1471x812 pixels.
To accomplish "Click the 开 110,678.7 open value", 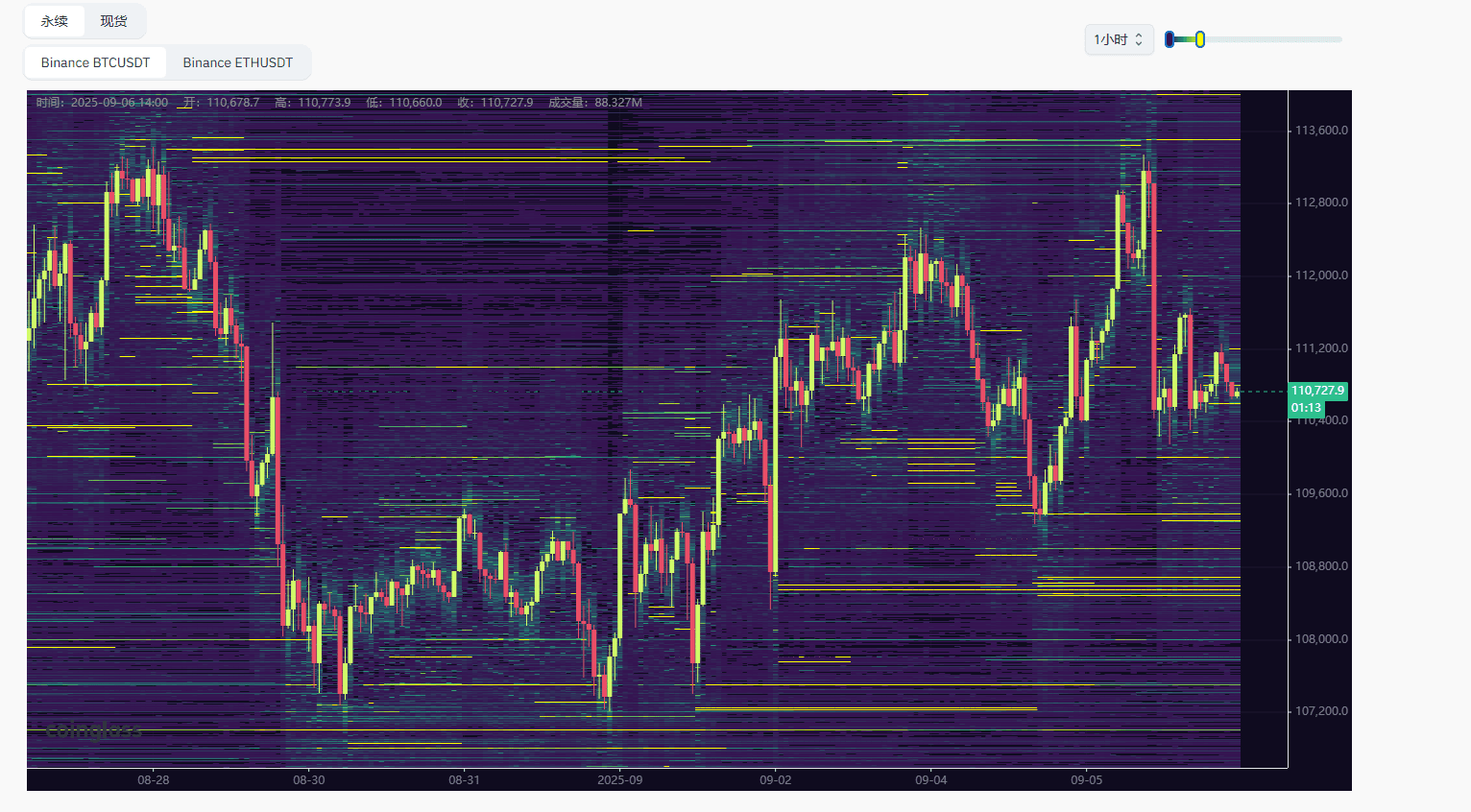I will coord(221,103).
